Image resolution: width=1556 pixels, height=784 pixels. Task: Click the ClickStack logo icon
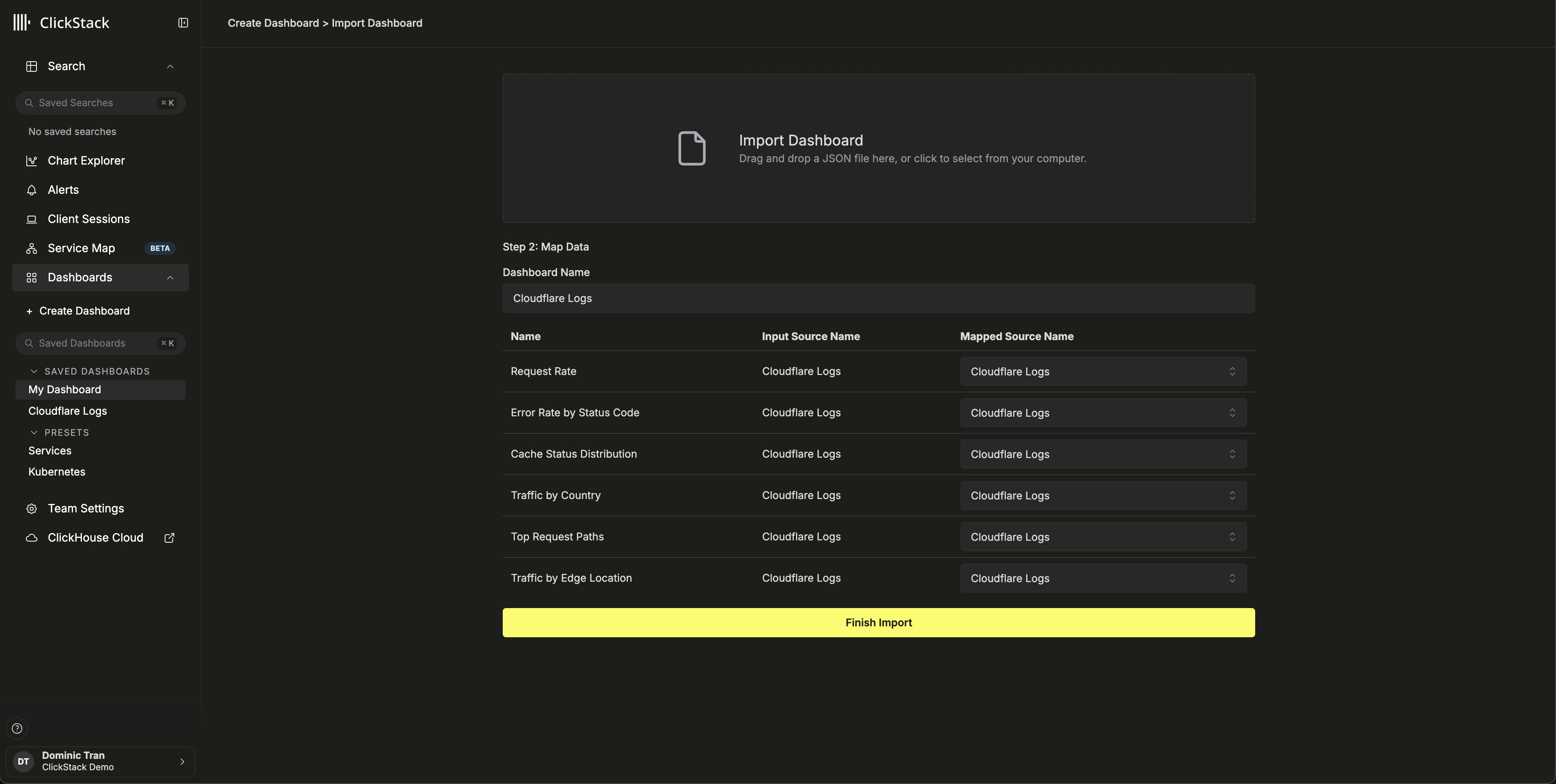22,23
